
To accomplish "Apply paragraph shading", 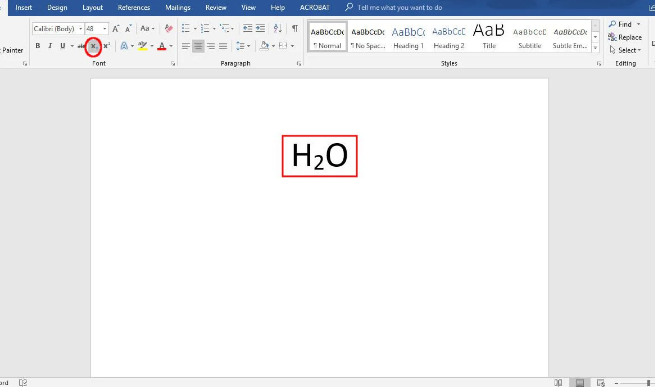I will tap(264, 46).
